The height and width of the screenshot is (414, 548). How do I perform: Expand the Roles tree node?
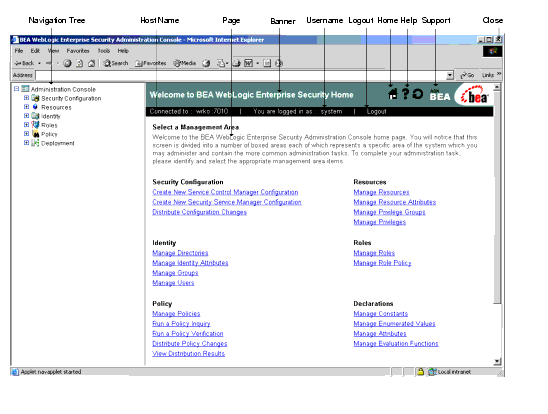pyautogui.click(x=26, y=125)
